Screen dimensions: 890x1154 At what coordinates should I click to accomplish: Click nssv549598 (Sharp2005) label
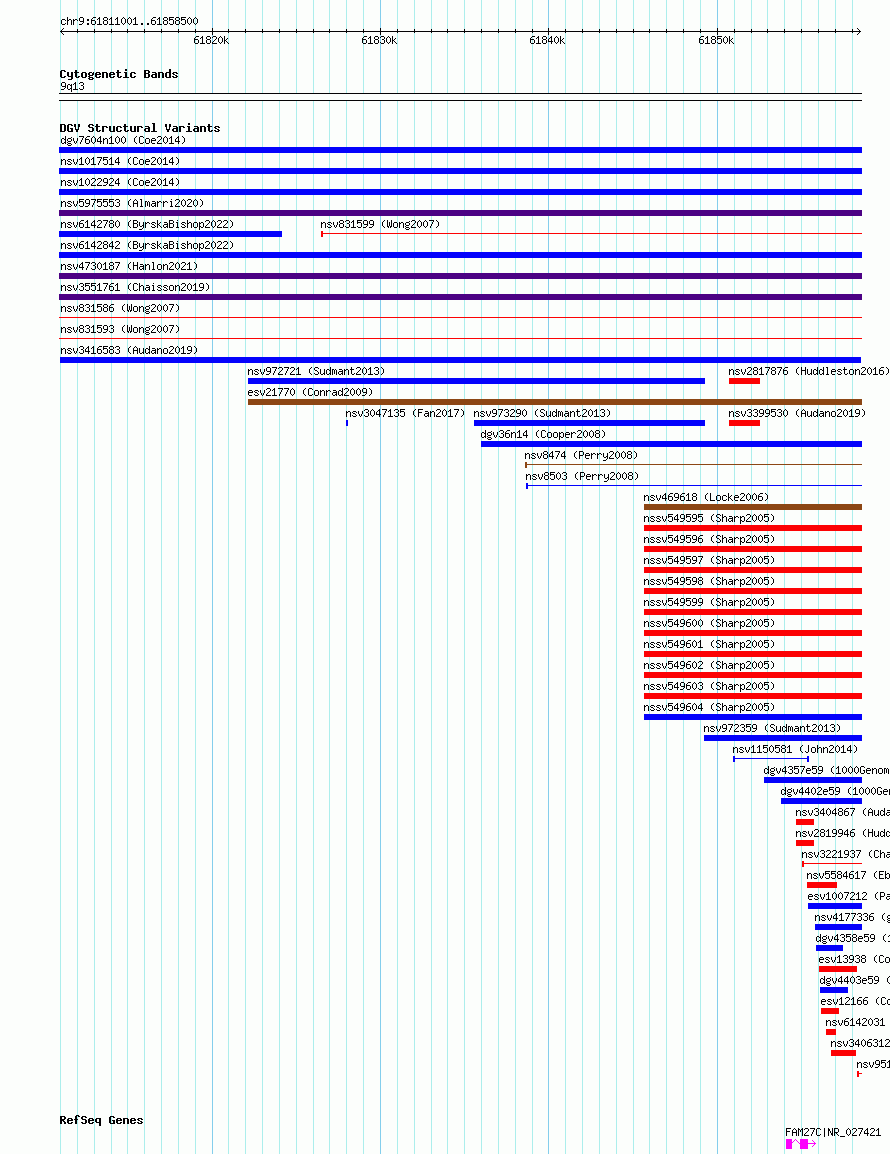tap(709, 581)
